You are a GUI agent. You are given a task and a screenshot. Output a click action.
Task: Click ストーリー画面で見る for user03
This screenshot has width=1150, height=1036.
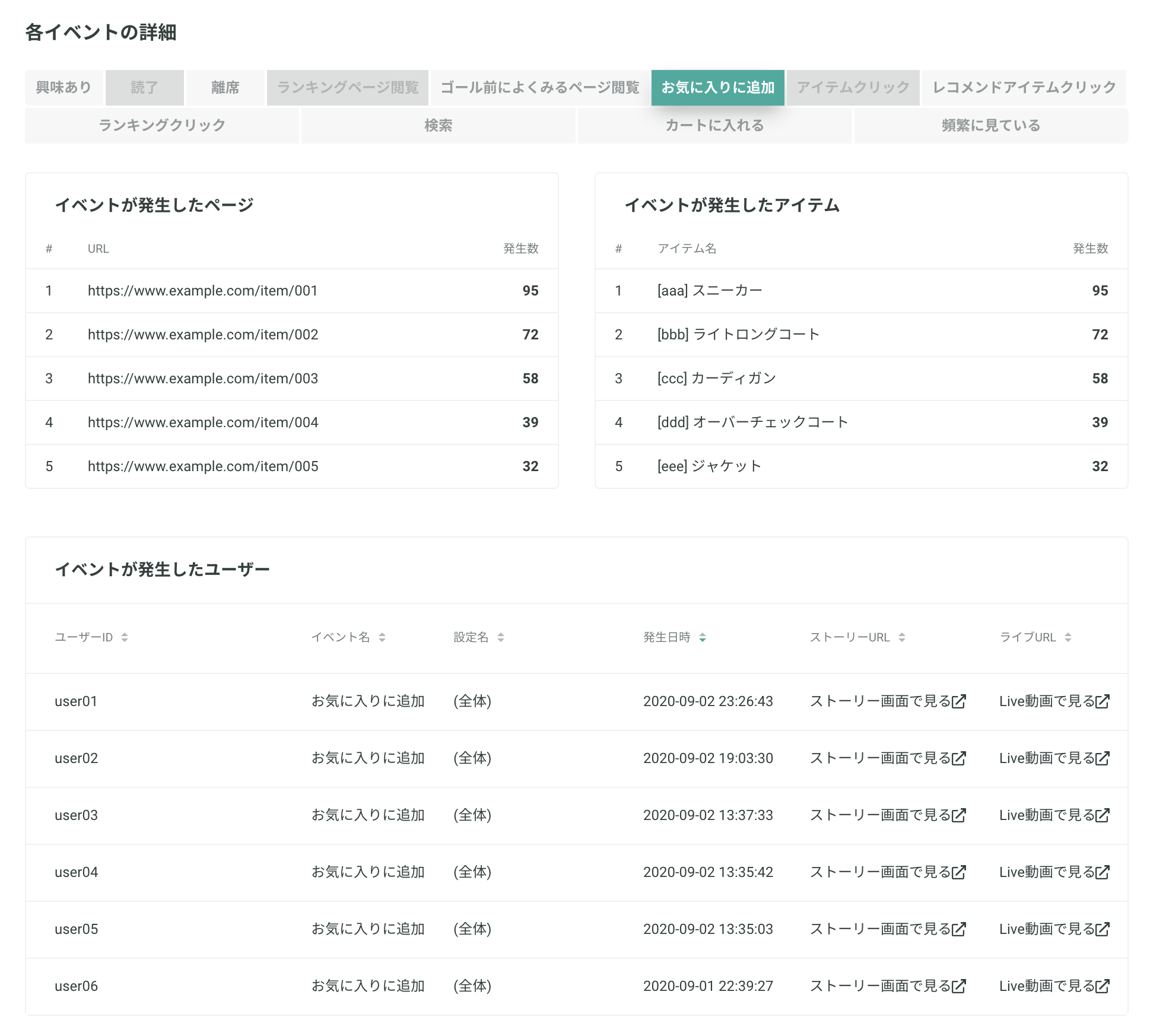tap(881, 815)
